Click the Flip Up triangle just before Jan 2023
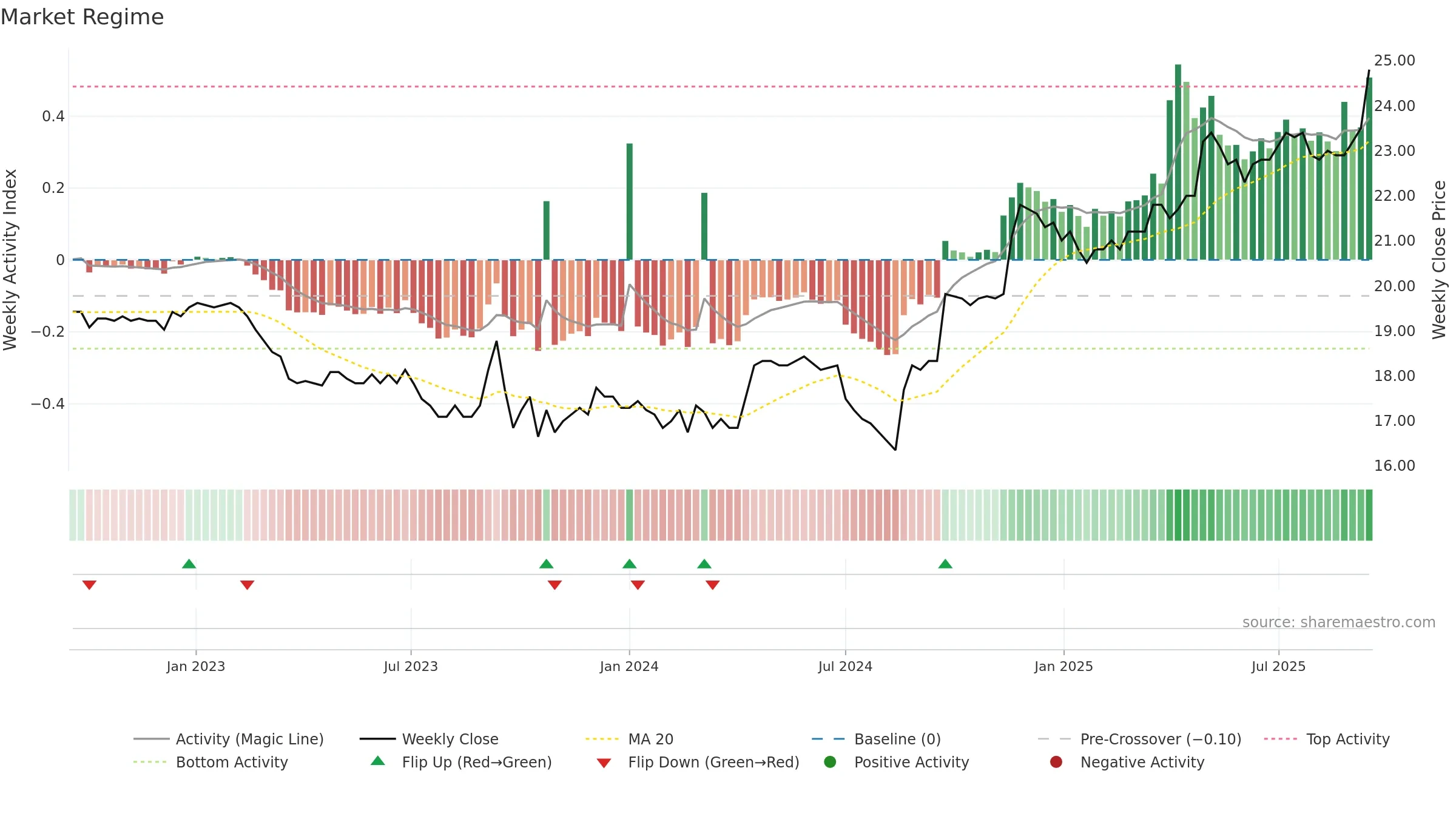This screenshot has height=819, width=1456. click(x=189, y=564)
